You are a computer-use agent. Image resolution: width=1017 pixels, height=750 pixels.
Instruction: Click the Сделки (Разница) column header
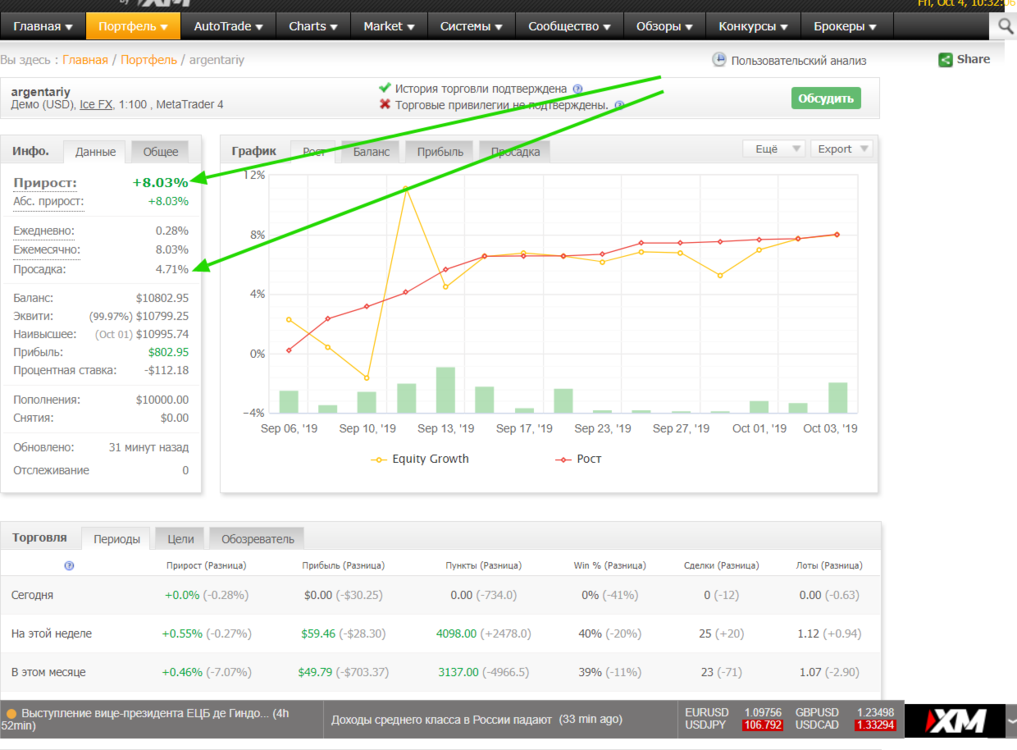coord(721,566)
